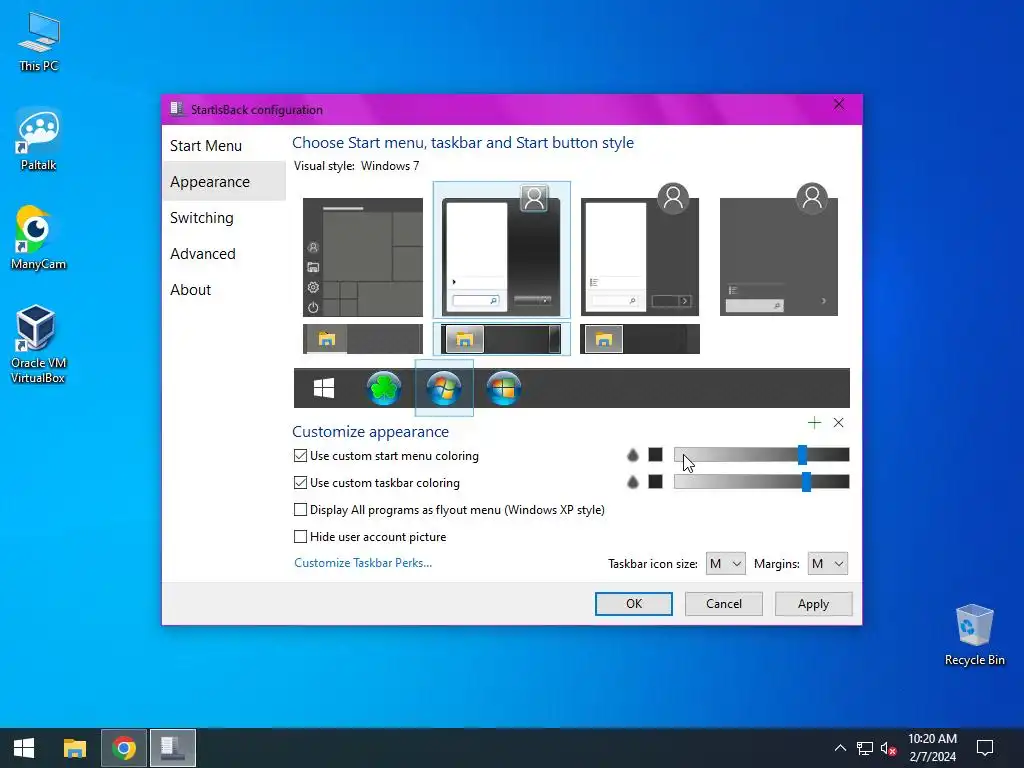Click the StartIsBack taskbar button

172,748
